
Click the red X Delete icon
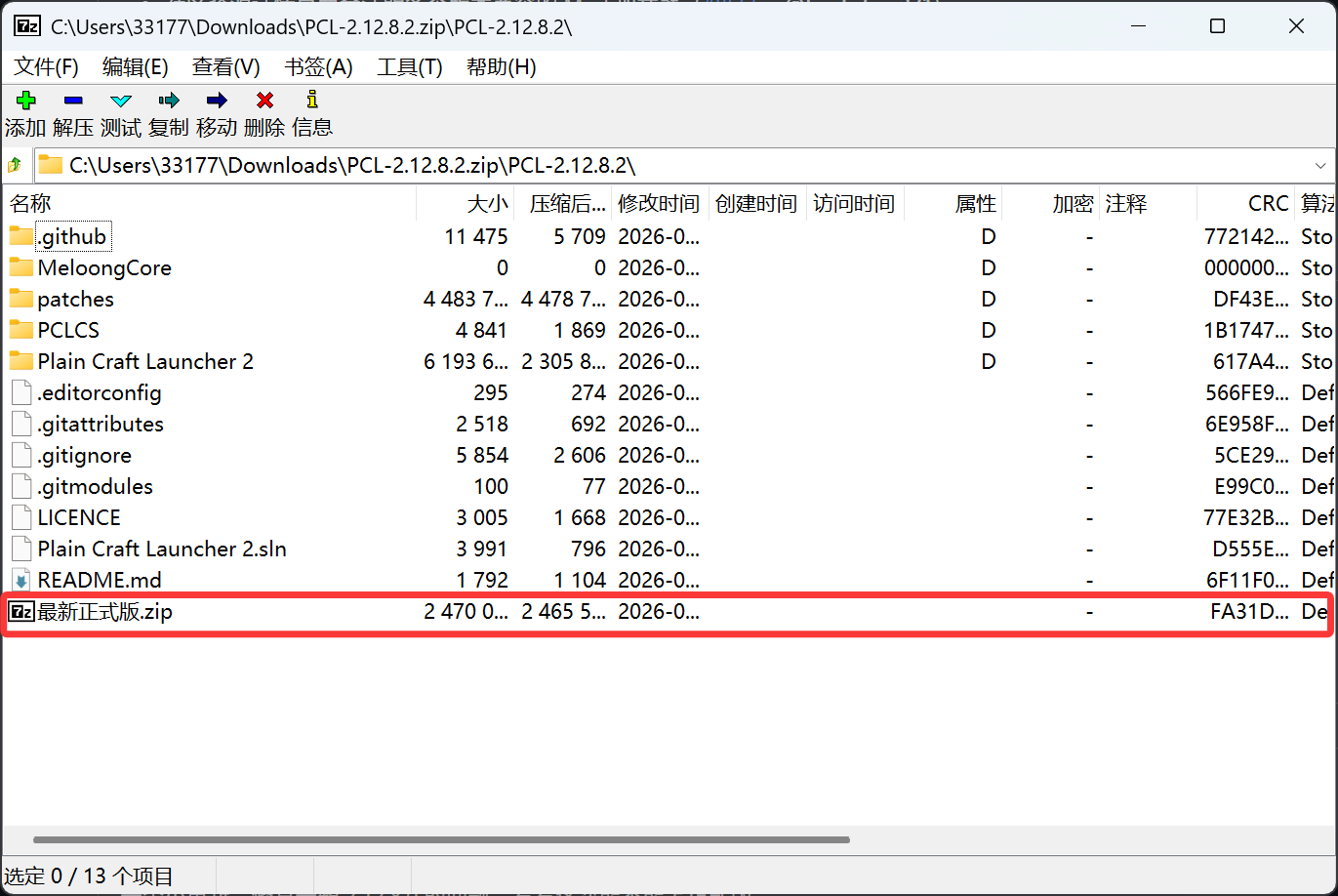click(264, 101)
